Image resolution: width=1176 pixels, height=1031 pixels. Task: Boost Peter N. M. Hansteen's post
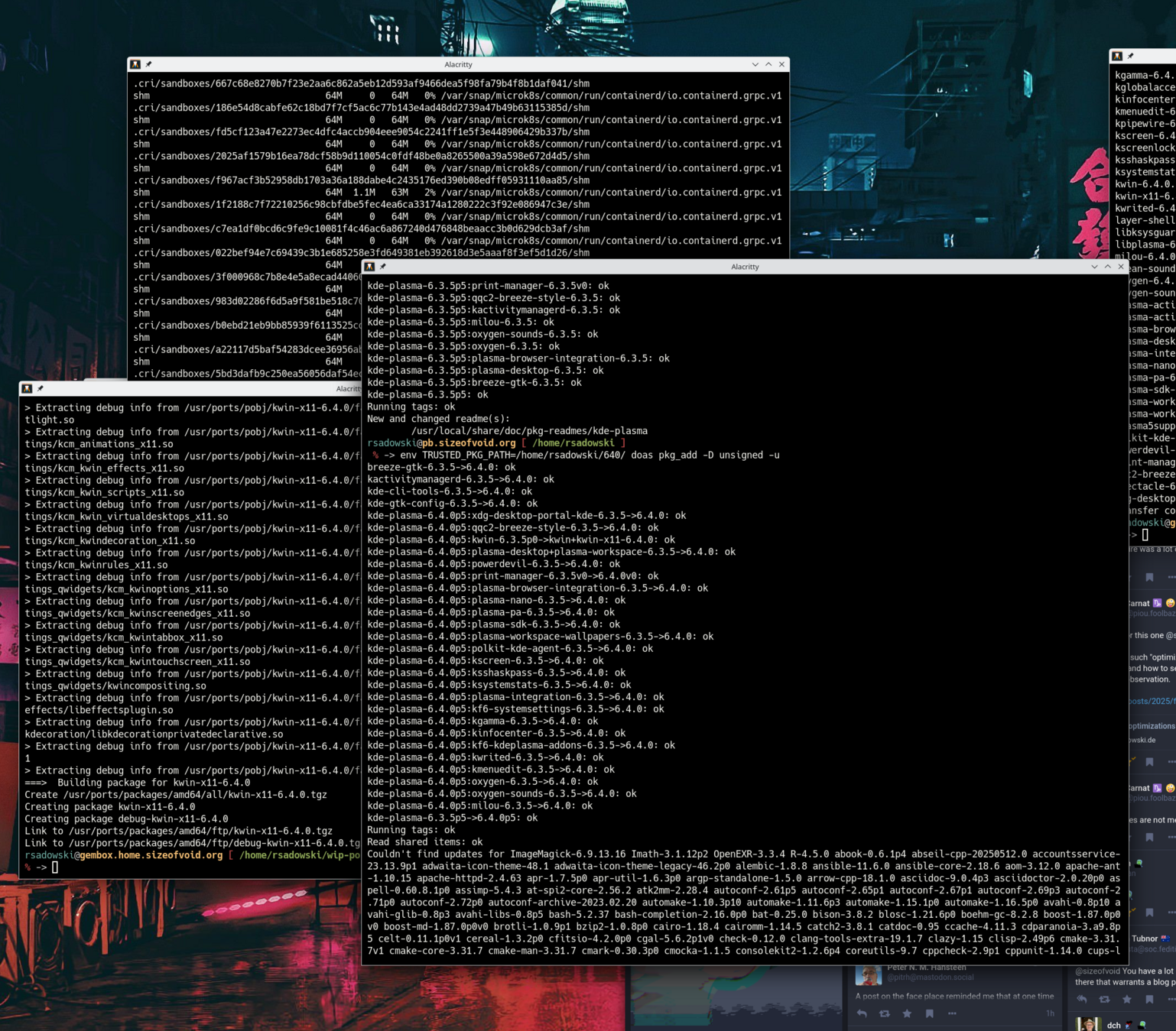884,1013
